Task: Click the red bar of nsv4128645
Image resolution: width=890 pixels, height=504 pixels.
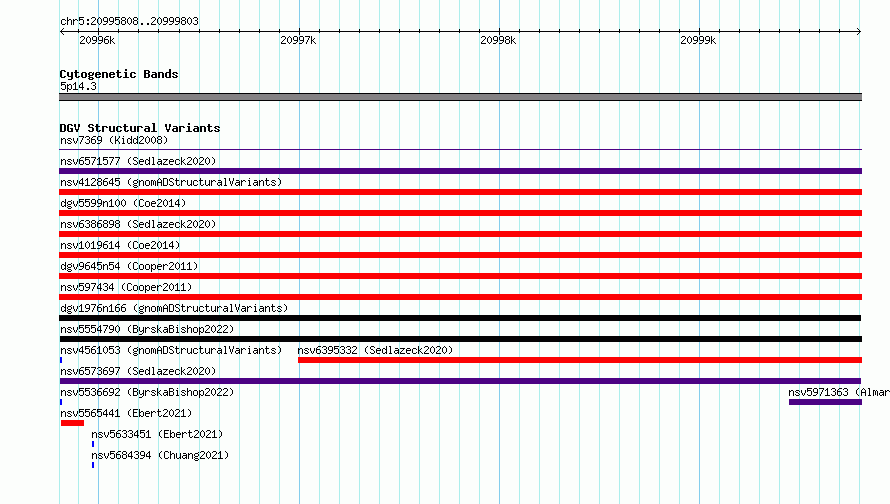Action: (460, 192)
